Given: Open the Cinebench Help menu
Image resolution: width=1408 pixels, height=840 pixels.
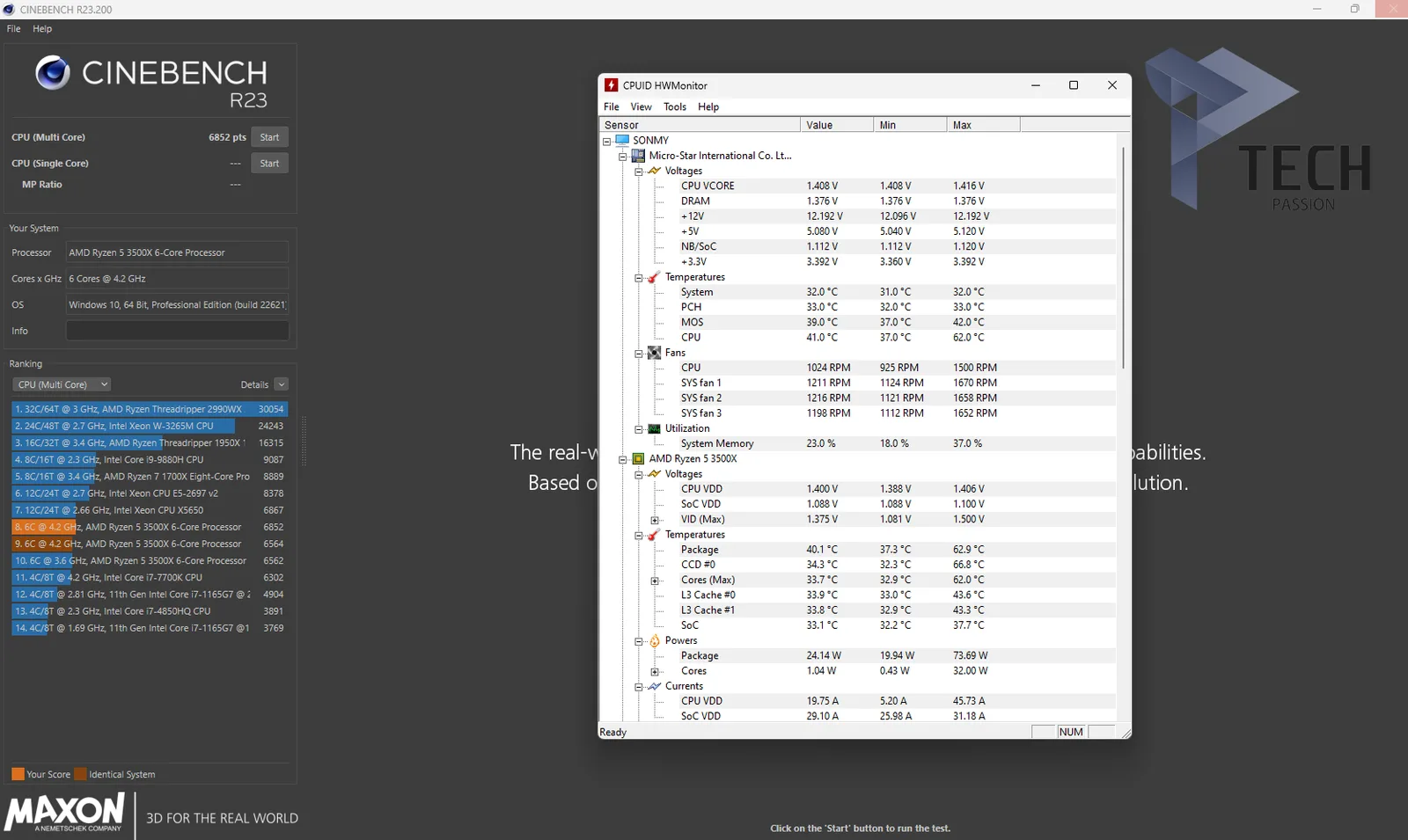Looking at the screenshot, I should coord(42,29).
